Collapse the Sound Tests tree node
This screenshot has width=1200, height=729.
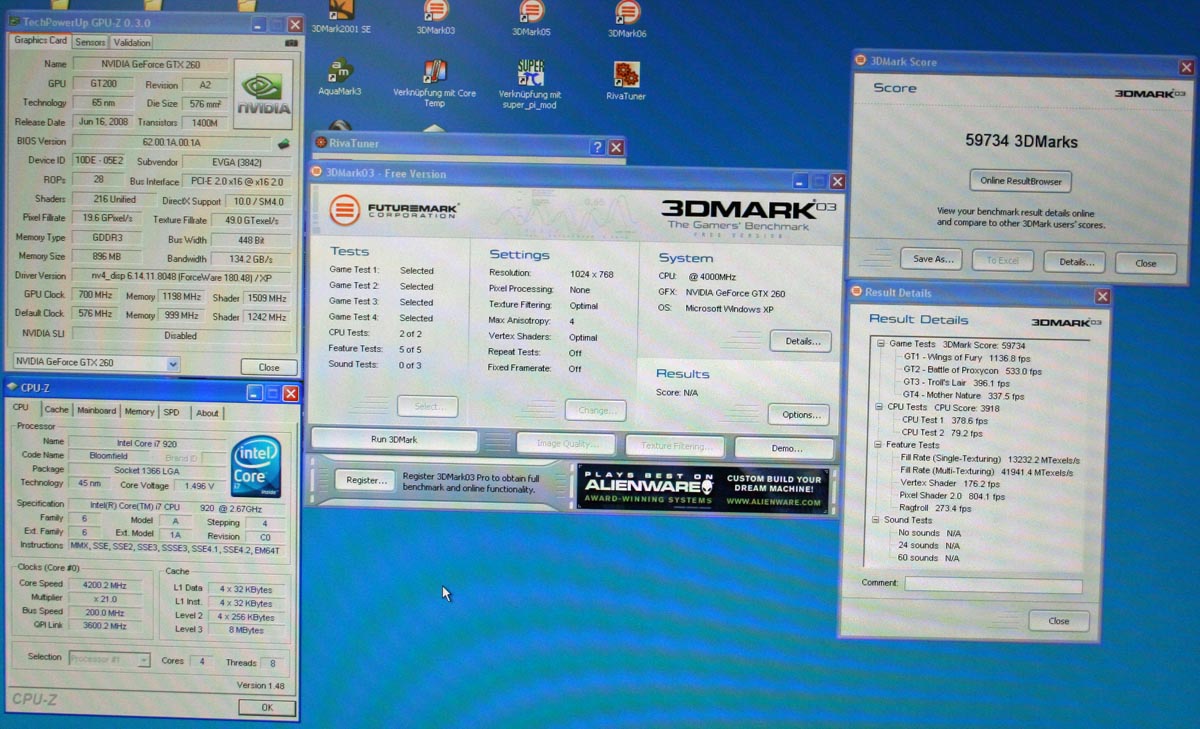[x=874, y=520]
